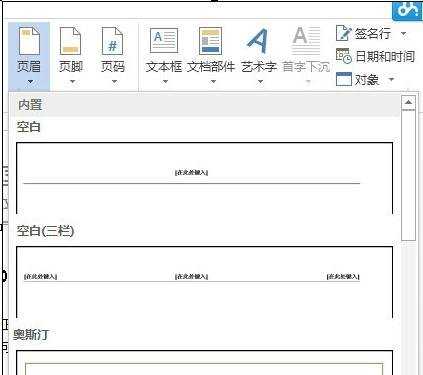Expand the dropdown arrow under 页脚

point(72,81)
